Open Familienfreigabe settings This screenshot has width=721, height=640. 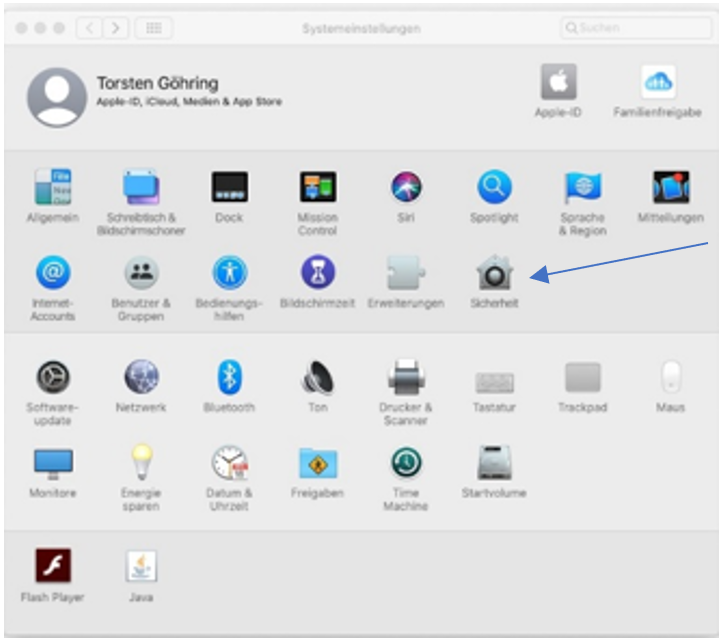pos(657,82)
